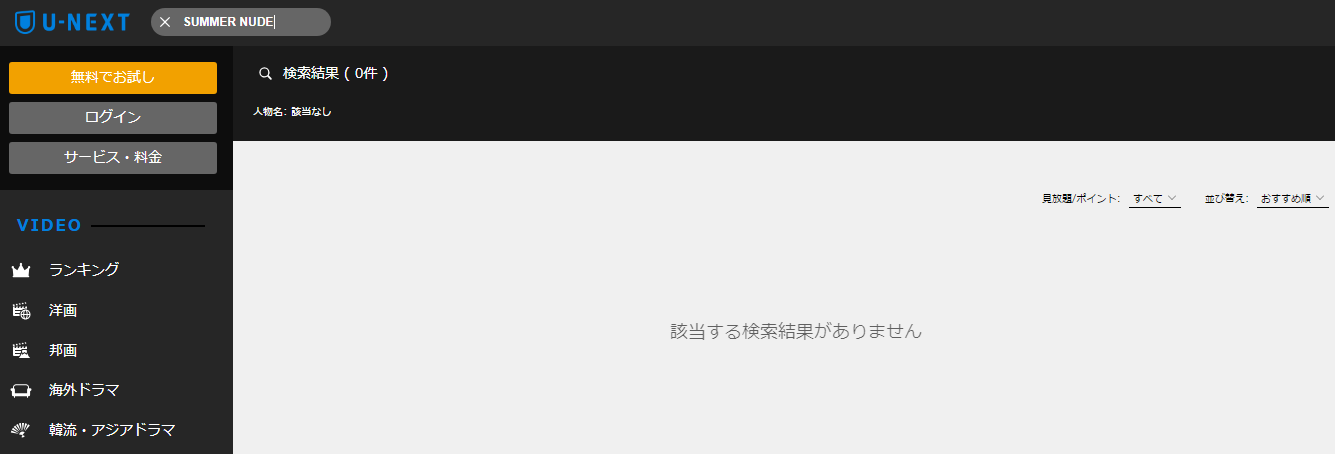Image resolution: width=1335 pixels, height=454 pixels.
Task: Click inside the SUMMER NUDE search field
Action: pos(250,22)
